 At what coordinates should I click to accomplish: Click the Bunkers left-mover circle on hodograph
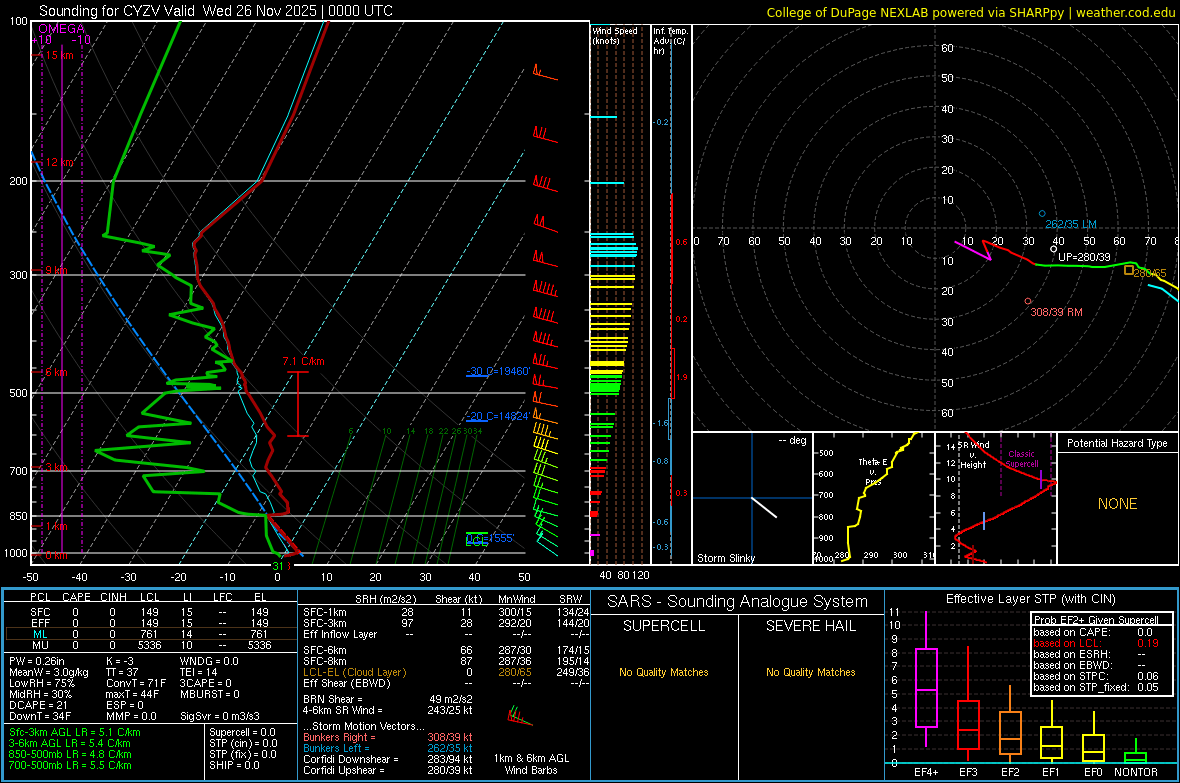click(x=1042, y=214)
